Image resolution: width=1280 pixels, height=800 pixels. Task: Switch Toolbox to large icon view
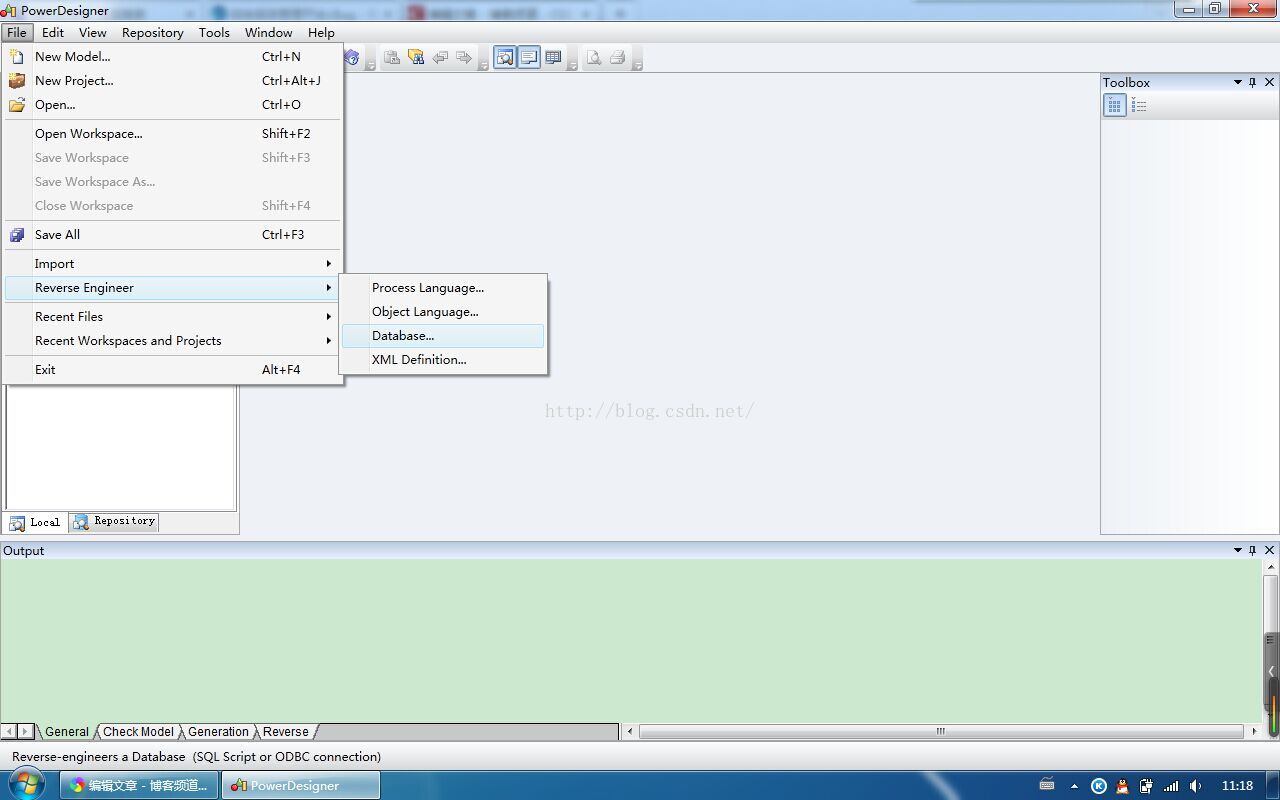[x=1115, y=105]
